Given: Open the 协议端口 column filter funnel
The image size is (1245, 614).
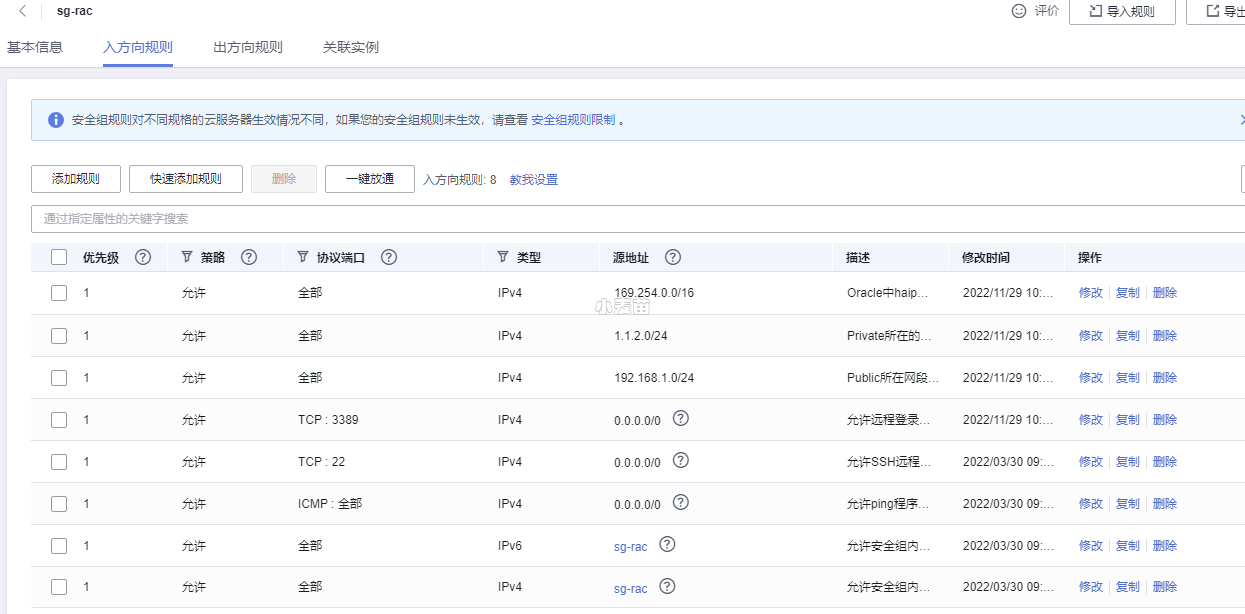Looking at the screenshot, I should click(303, 257).
